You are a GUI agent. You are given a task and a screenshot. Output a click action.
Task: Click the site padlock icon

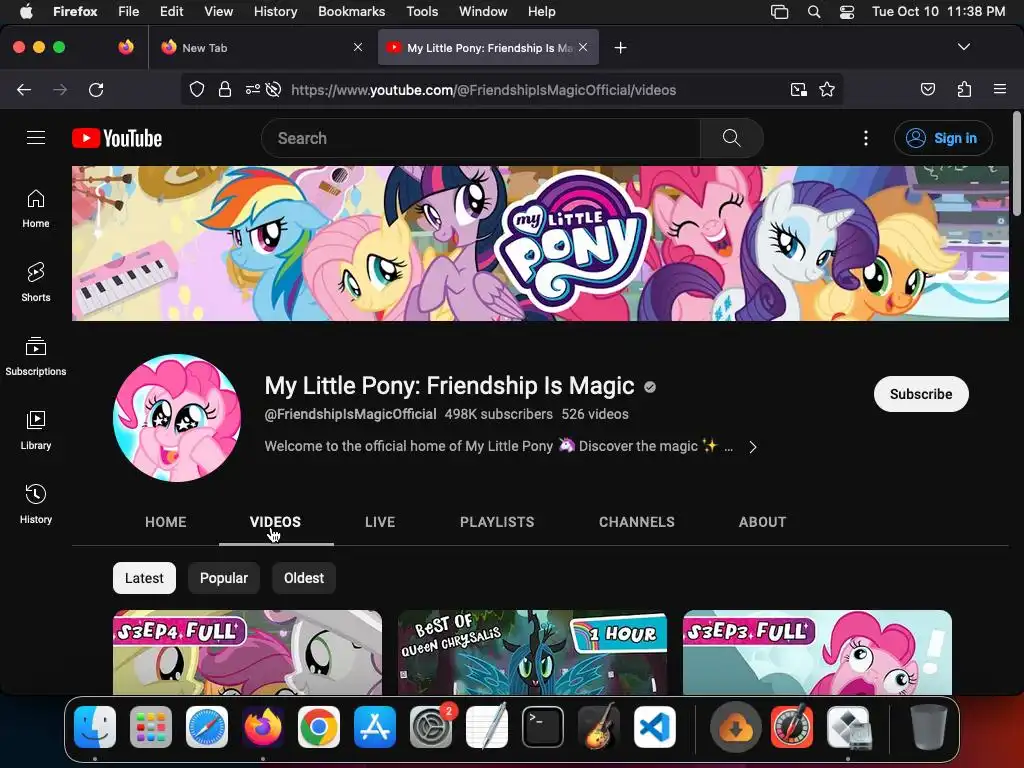pos(225,90)
